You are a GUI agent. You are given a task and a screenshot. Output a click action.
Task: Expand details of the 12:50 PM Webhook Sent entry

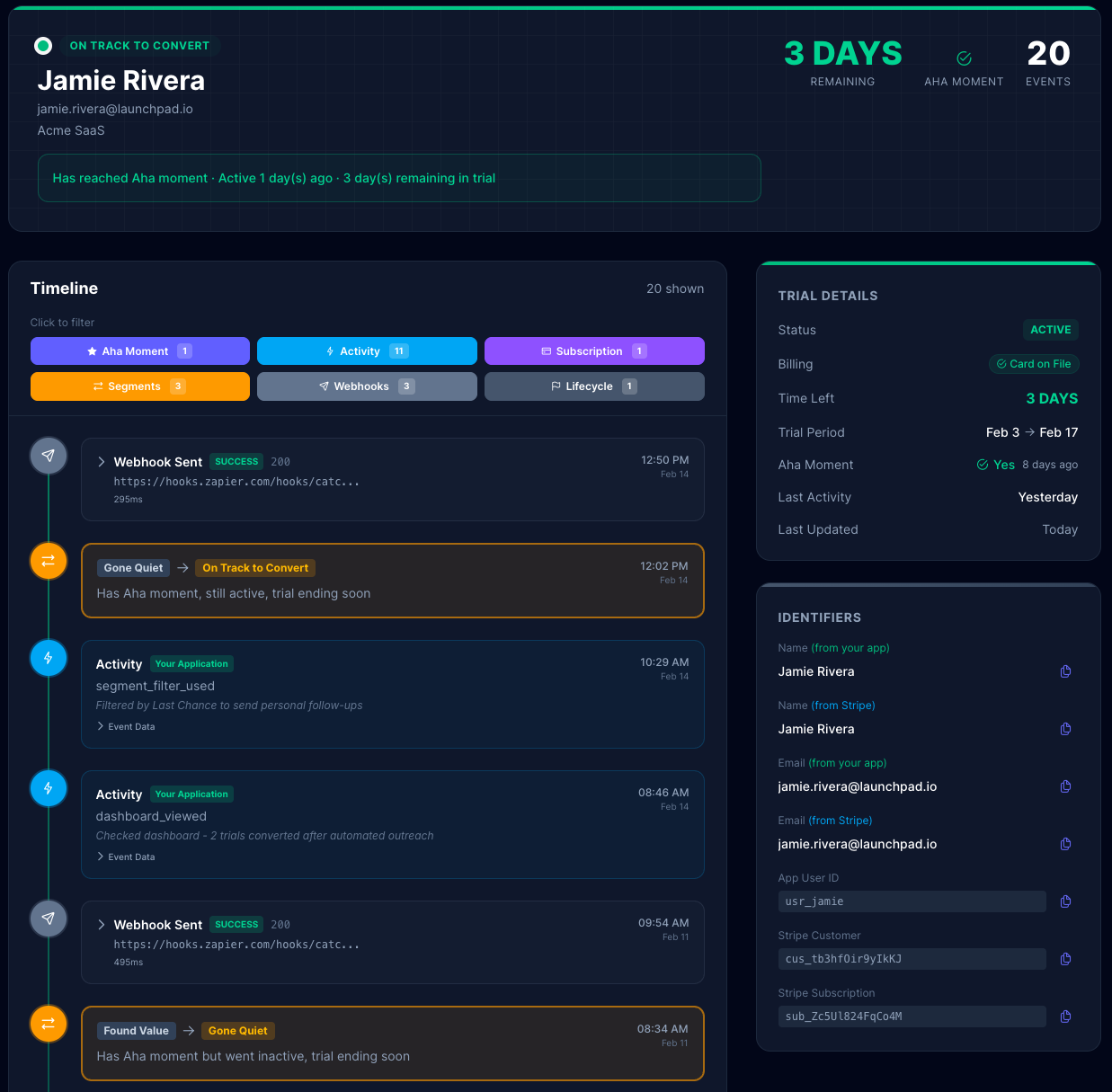click(x=101, y=461)
